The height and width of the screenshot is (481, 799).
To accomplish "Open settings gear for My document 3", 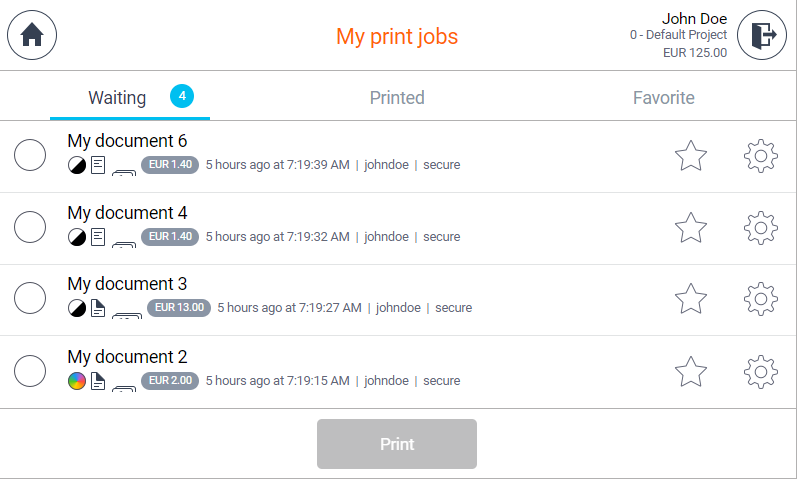I will [761, 299].
